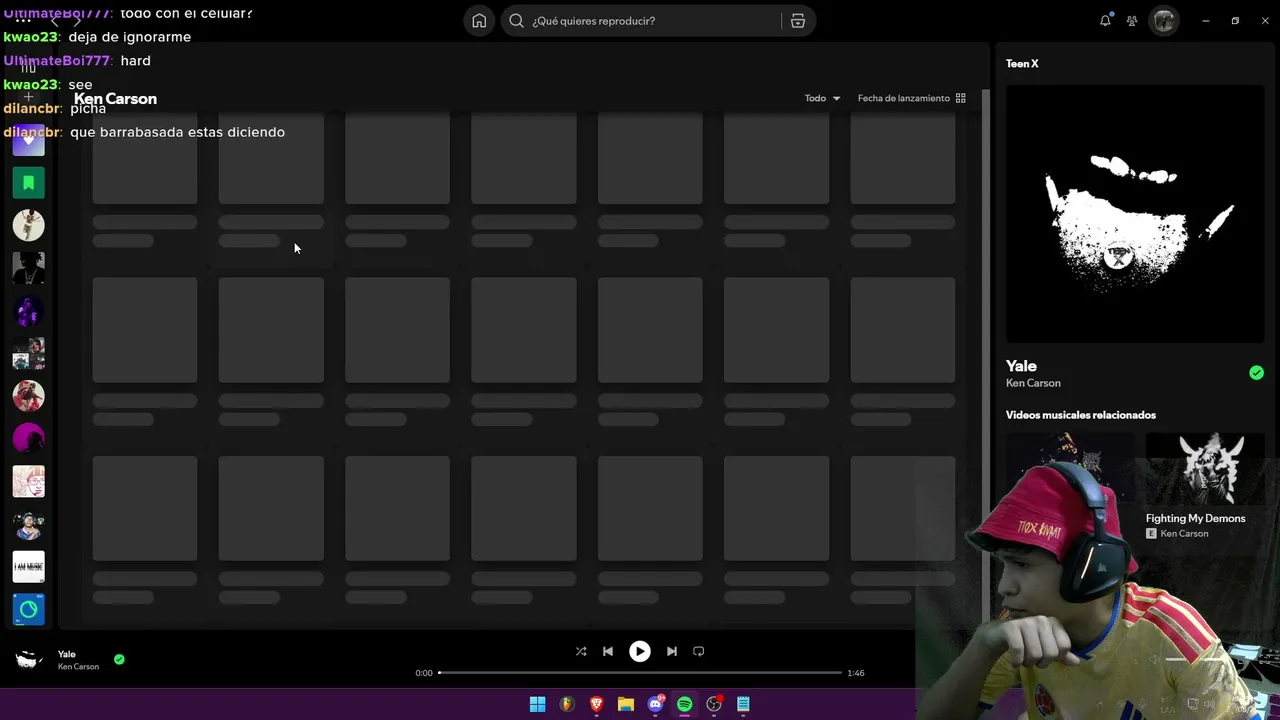
Task: Open Ken Carson link under Fighting My Demons
Action: [1184, 534]
